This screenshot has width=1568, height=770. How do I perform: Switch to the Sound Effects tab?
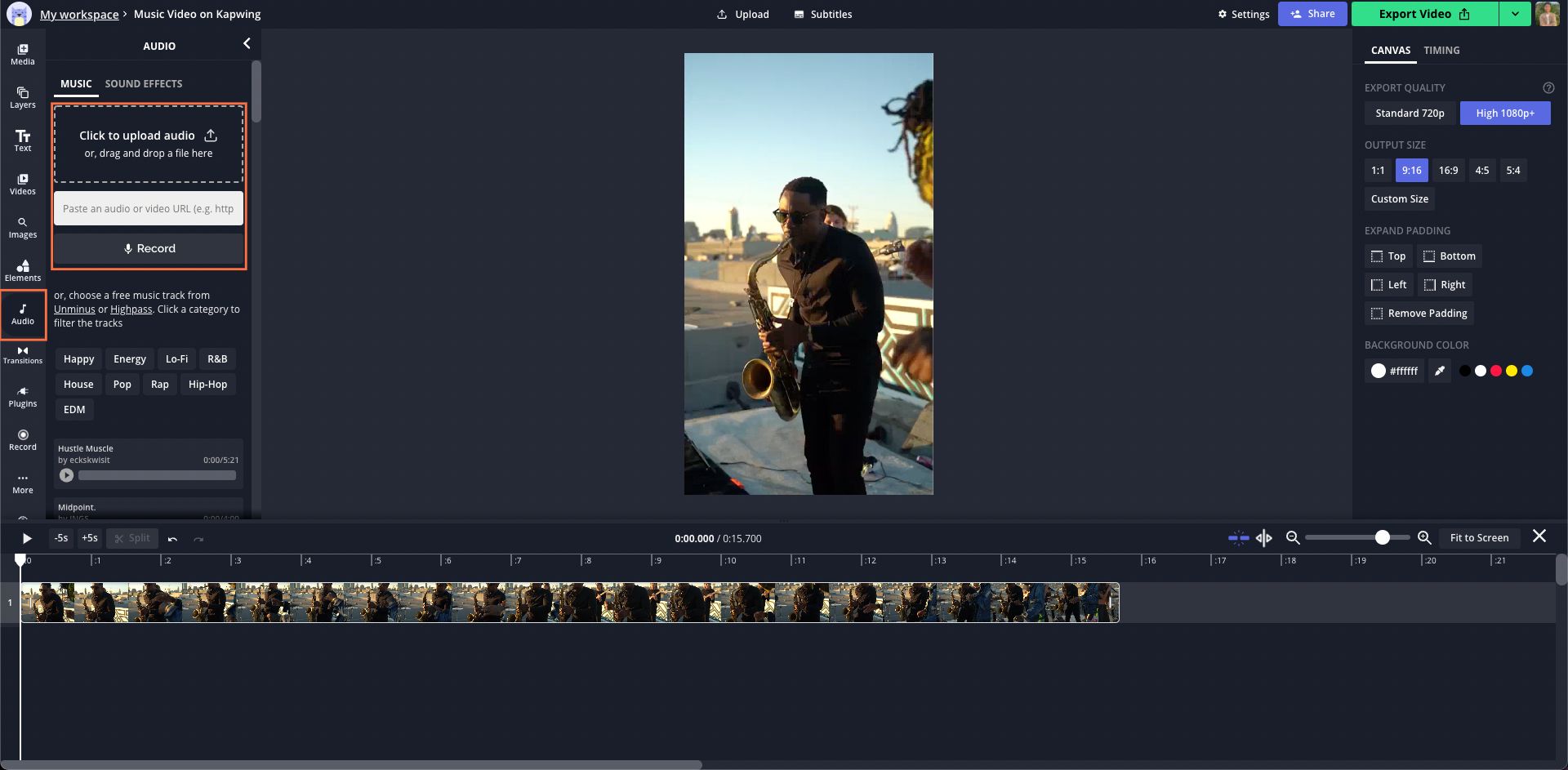click(144, 84)
